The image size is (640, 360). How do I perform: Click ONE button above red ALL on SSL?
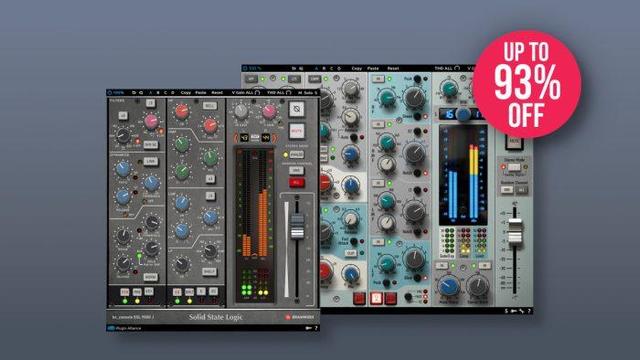click(296, 170)
